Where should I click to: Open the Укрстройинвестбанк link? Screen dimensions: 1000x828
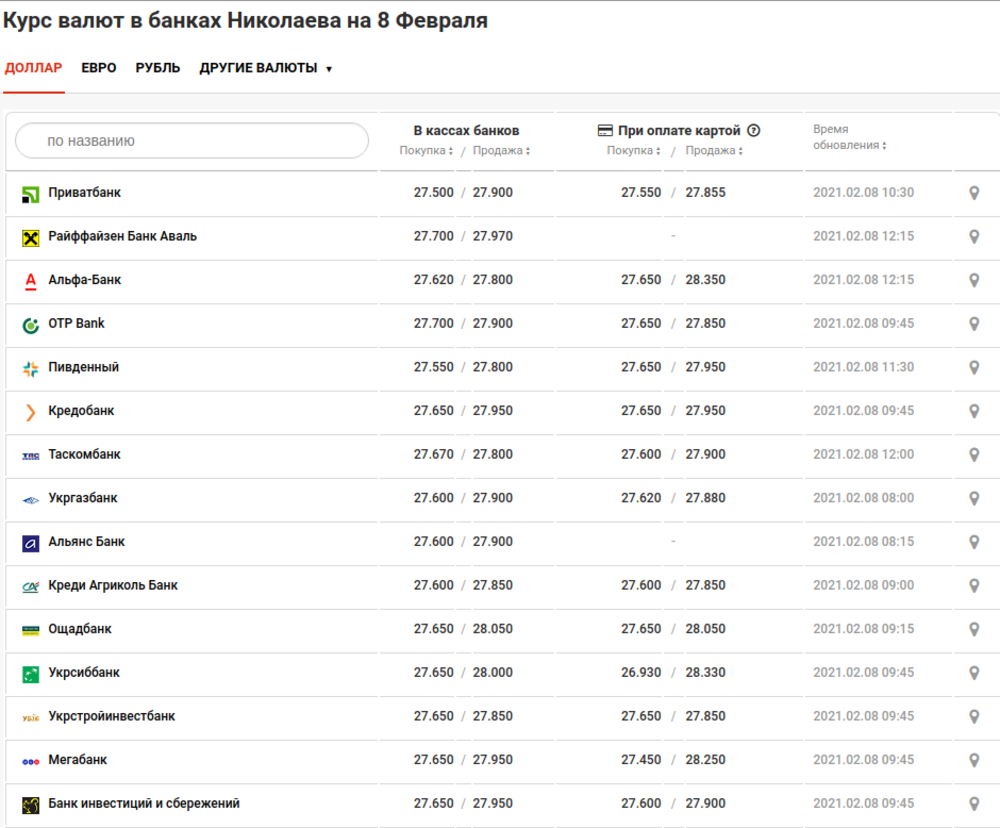click(112, 716)
